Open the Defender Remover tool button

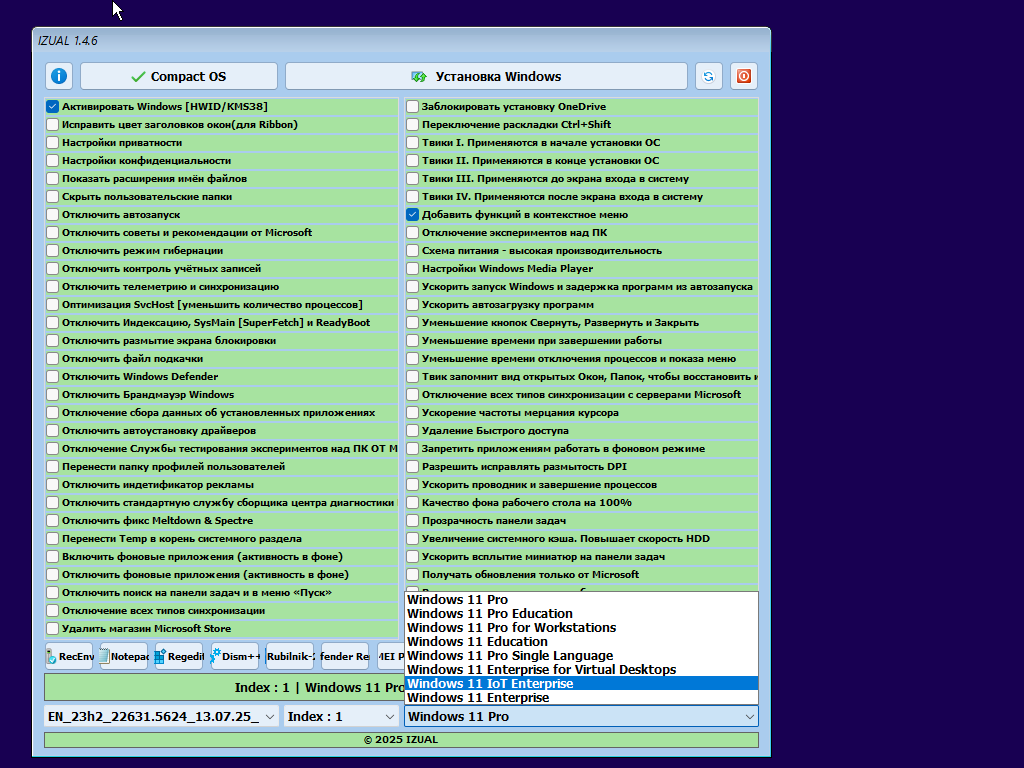[346, 656]
